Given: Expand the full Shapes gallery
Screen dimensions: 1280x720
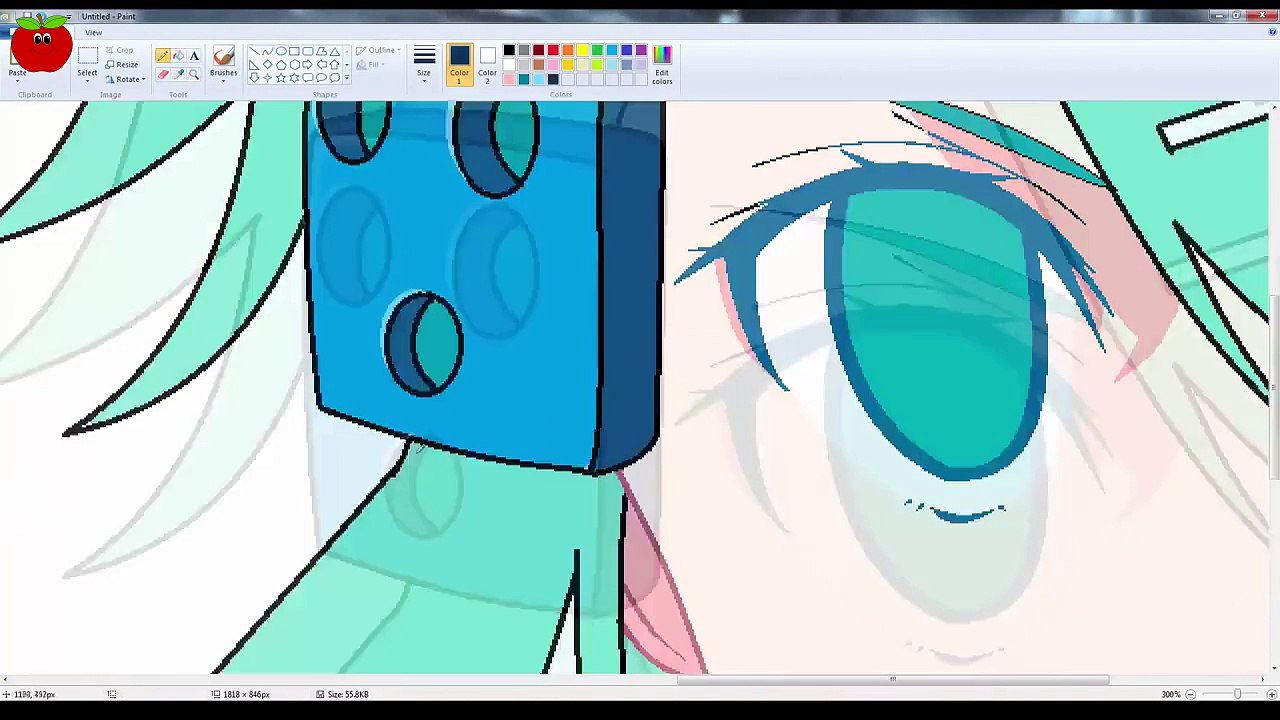Looking at the screenshot, I should [347, 78].
